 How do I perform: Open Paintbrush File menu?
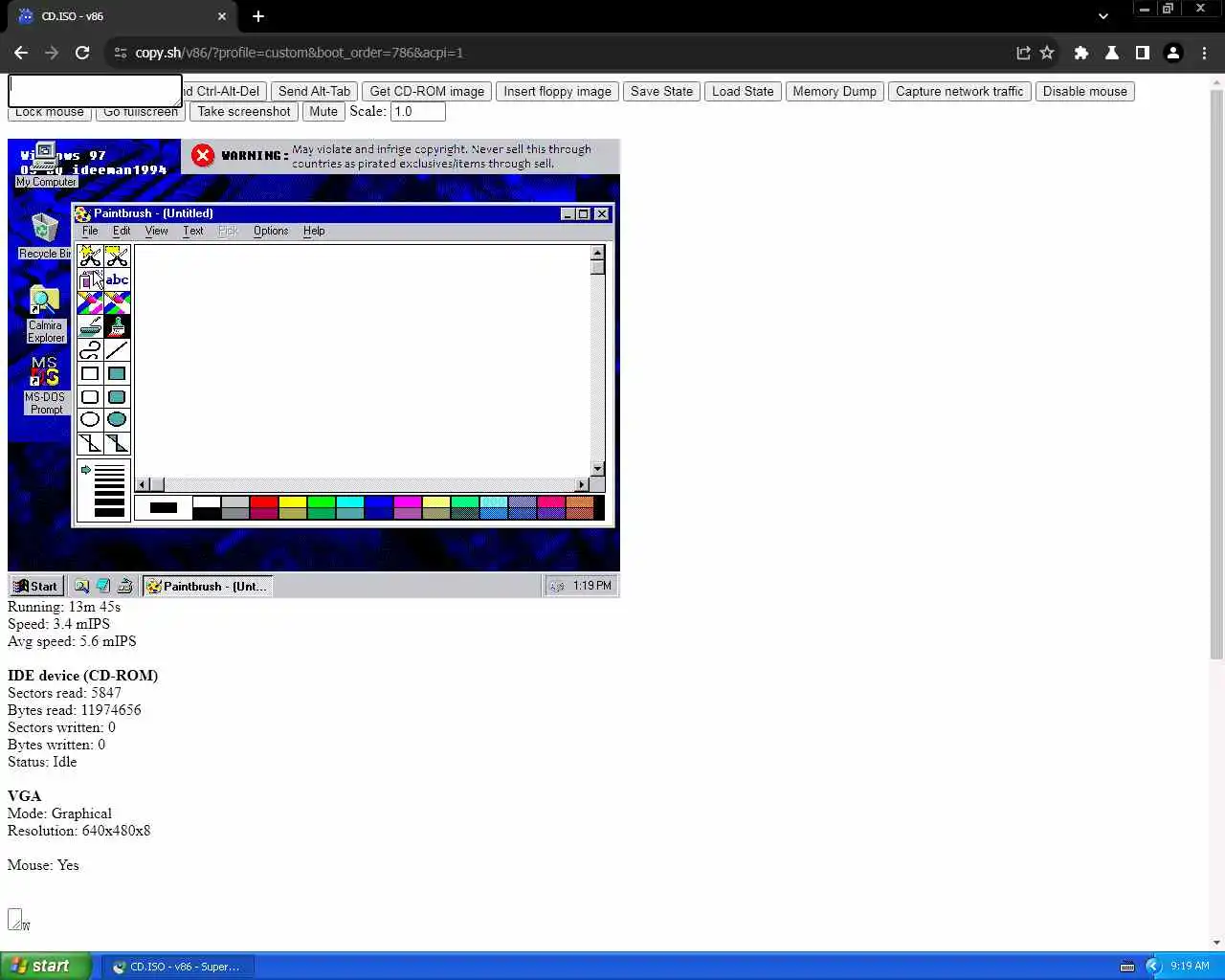[x=90, y=231]
